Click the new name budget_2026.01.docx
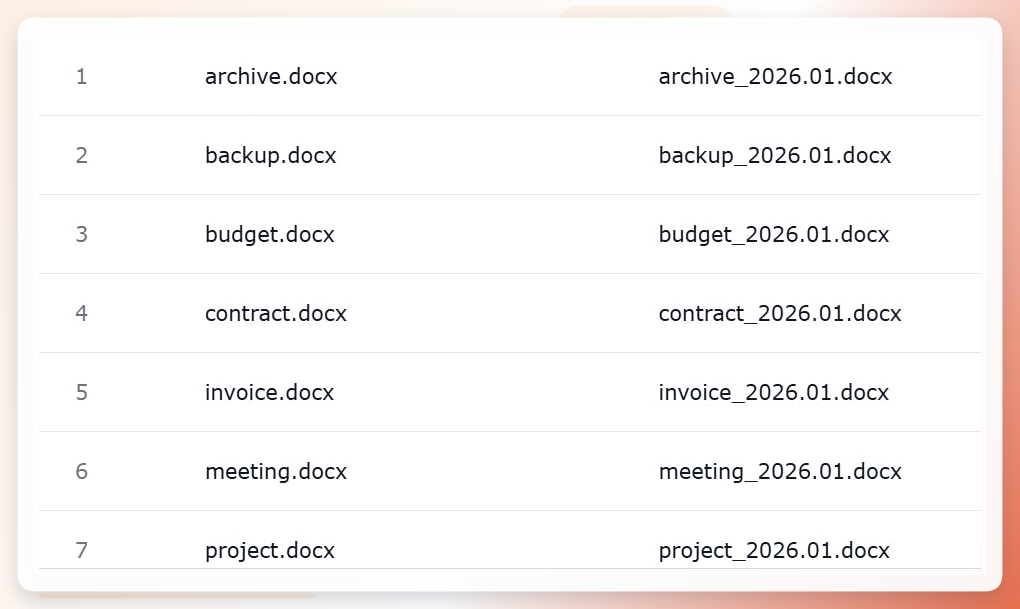The width and height of the screenshot is (1020, 609). pyautogui.click(x=773, y=235)
